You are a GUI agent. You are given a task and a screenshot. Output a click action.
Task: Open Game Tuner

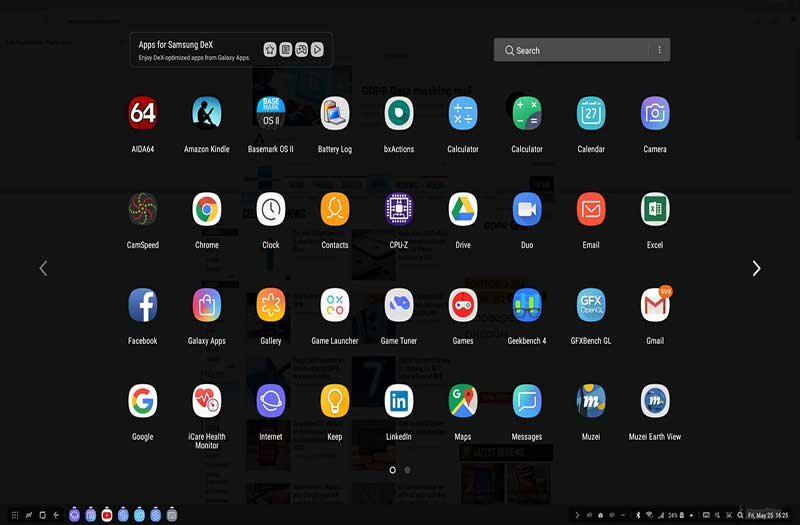(x=398, y=305)
